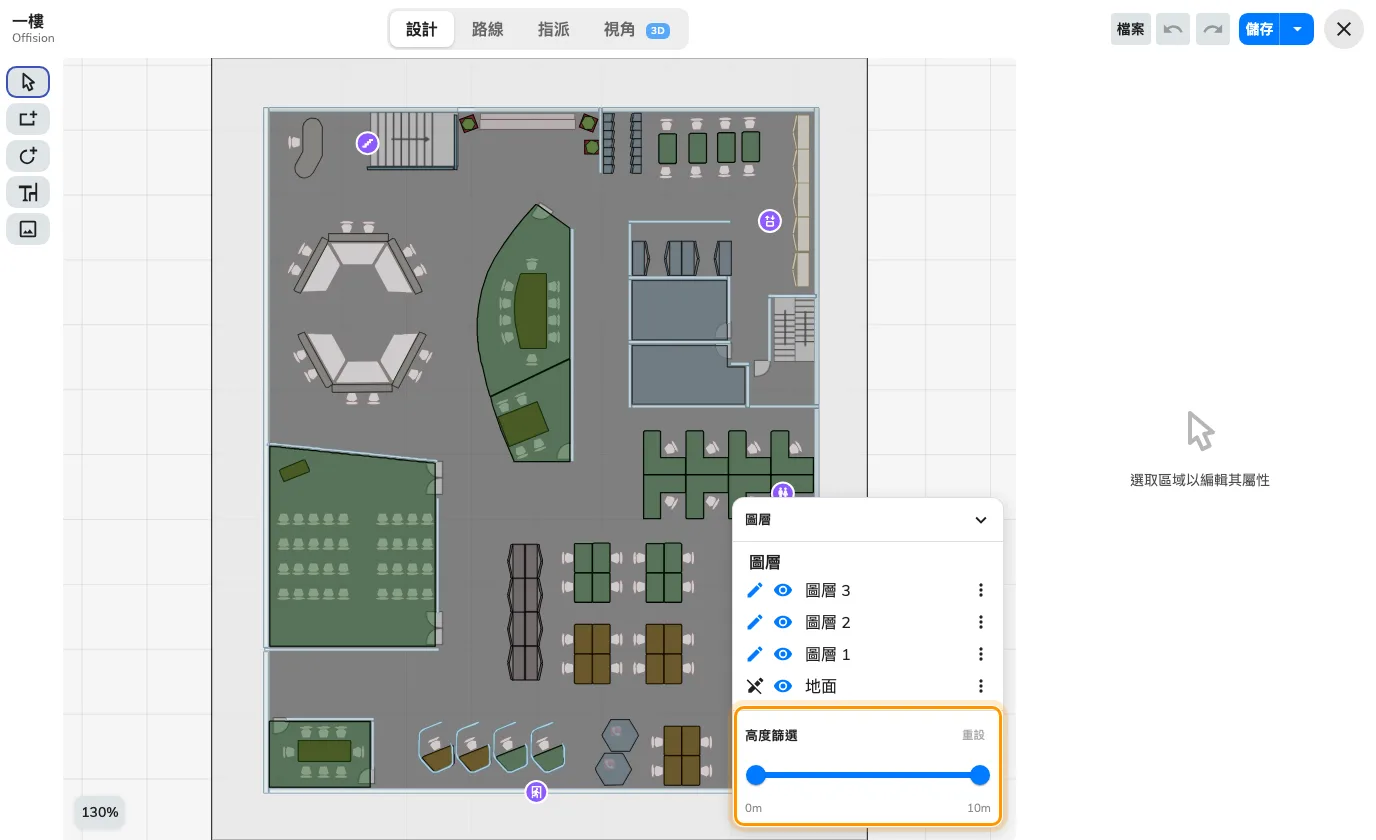Select the pointer selection tool

point(28,82)
